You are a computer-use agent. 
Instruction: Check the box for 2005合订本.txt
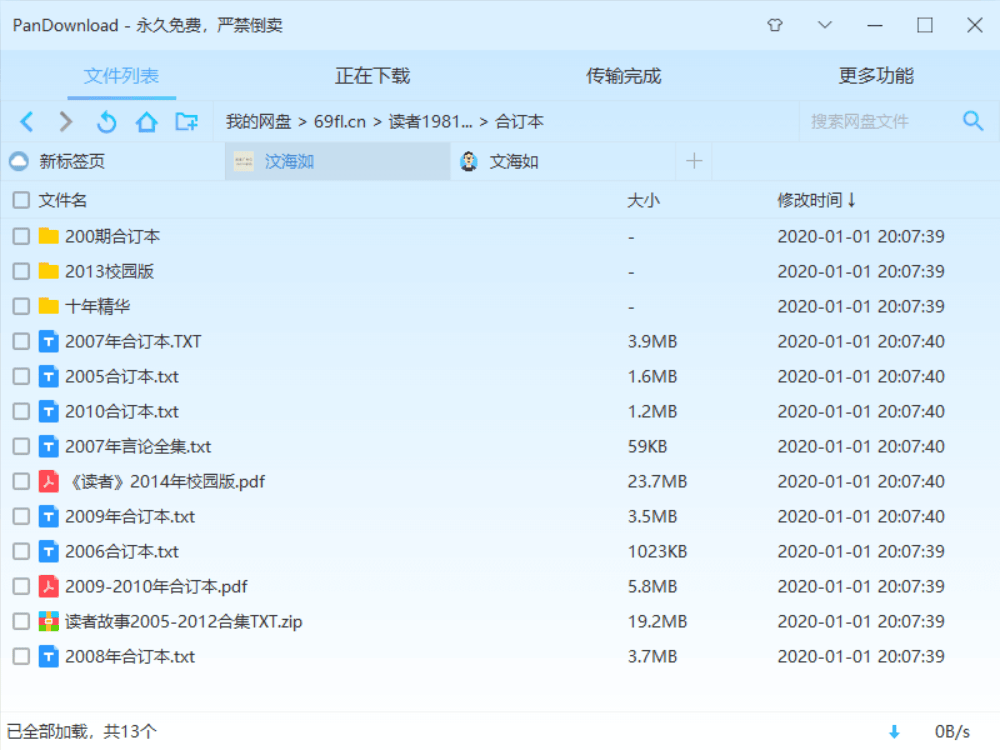(x=21, y=376)
